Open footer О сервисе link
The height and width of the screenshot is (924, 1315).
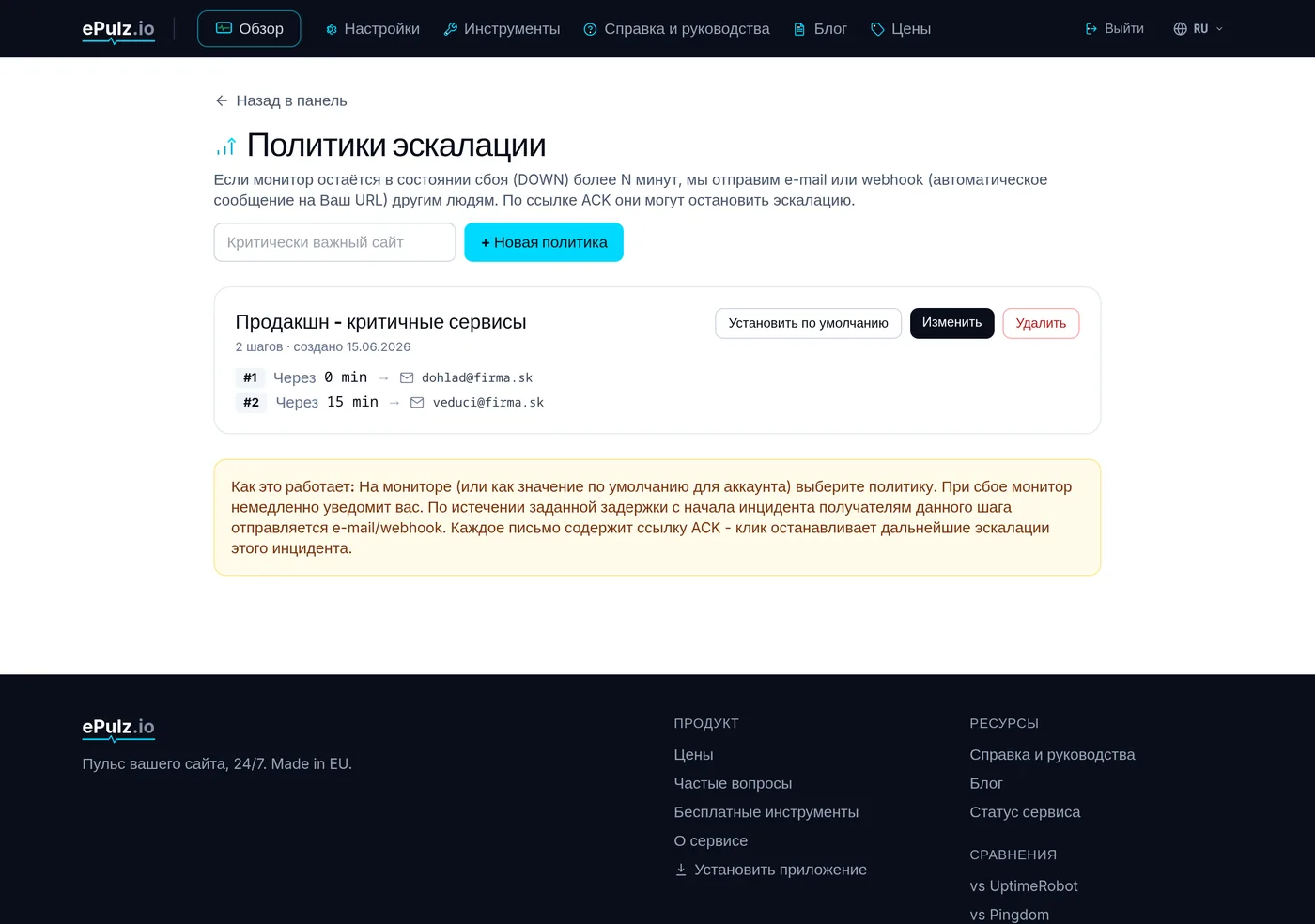tap(711, 841)
